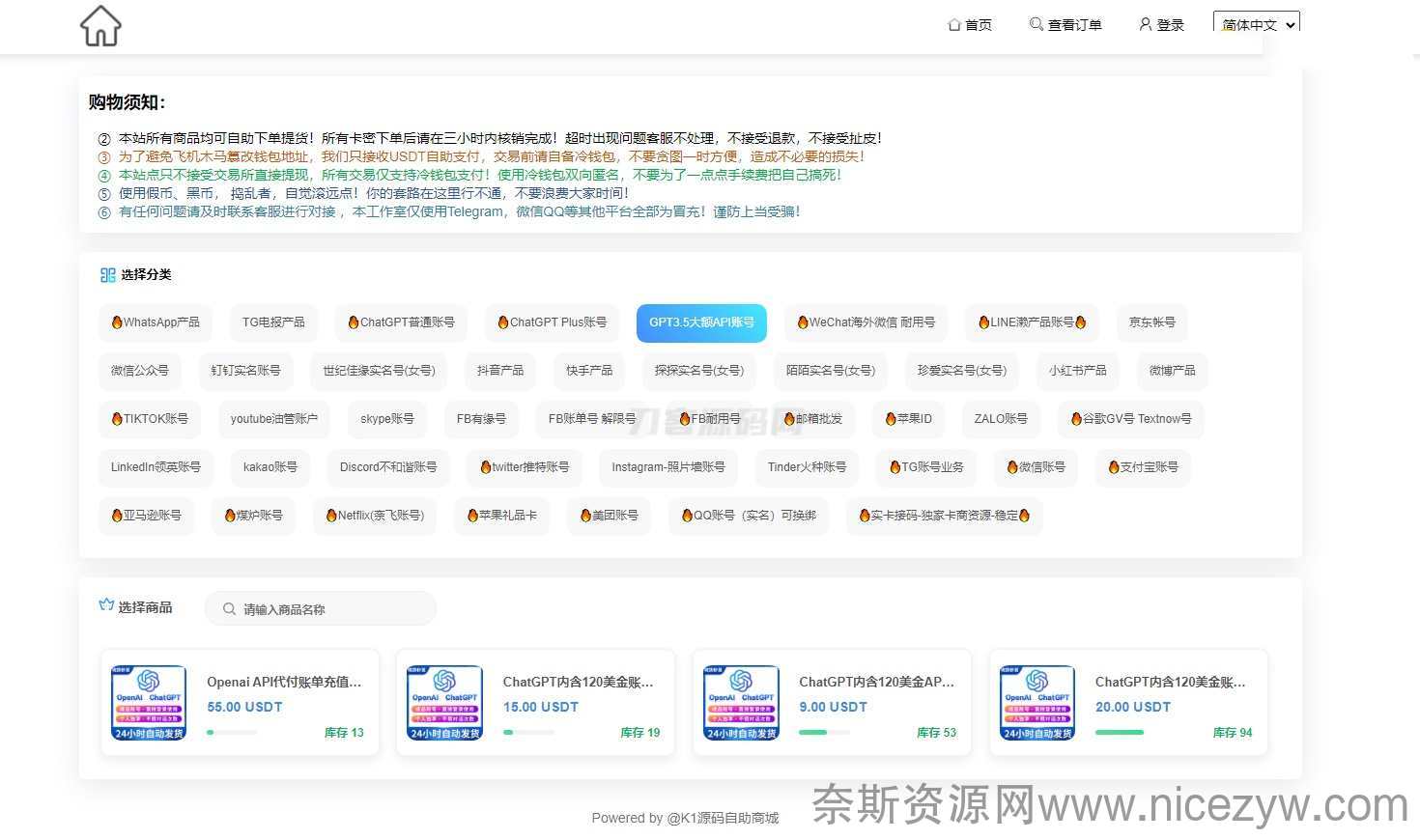Select LinkedIn领英账号 category
Viewport: 1420px width, 840px height.
coord(156,467)
